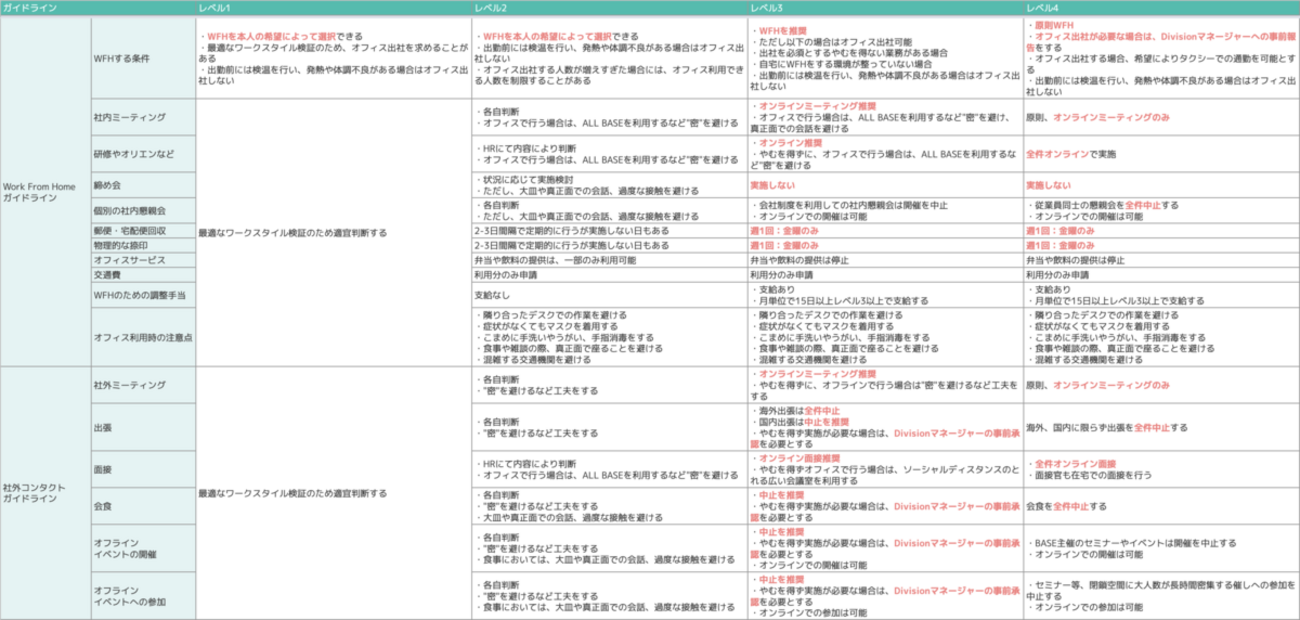Click the 会食を全件中止する cell
The image size is (1300, 620).
(x=1161, y=506)
